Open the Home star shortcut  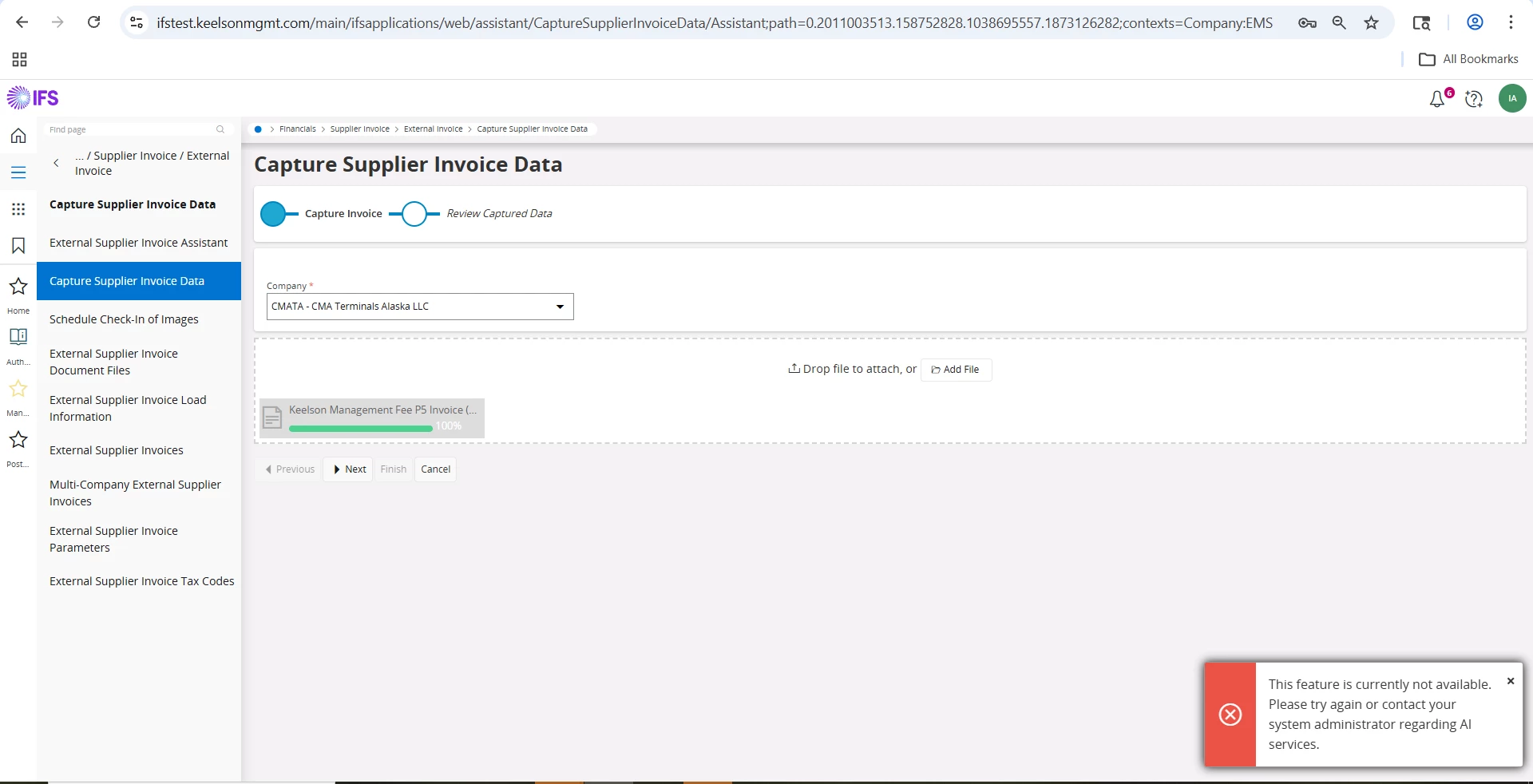click(x=18, y=286)
